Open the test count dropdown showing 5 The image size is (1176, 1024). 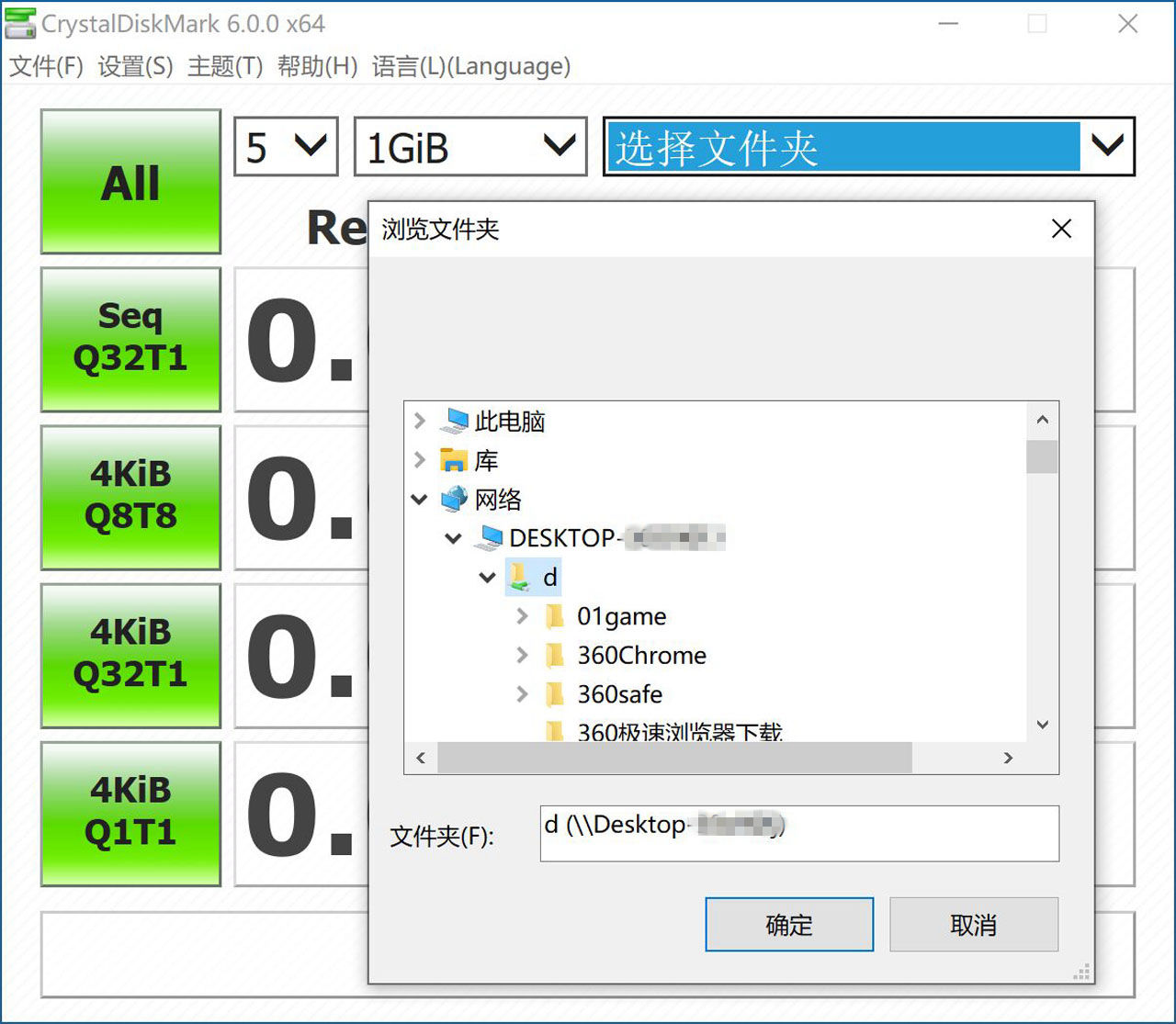coord(286,147)
